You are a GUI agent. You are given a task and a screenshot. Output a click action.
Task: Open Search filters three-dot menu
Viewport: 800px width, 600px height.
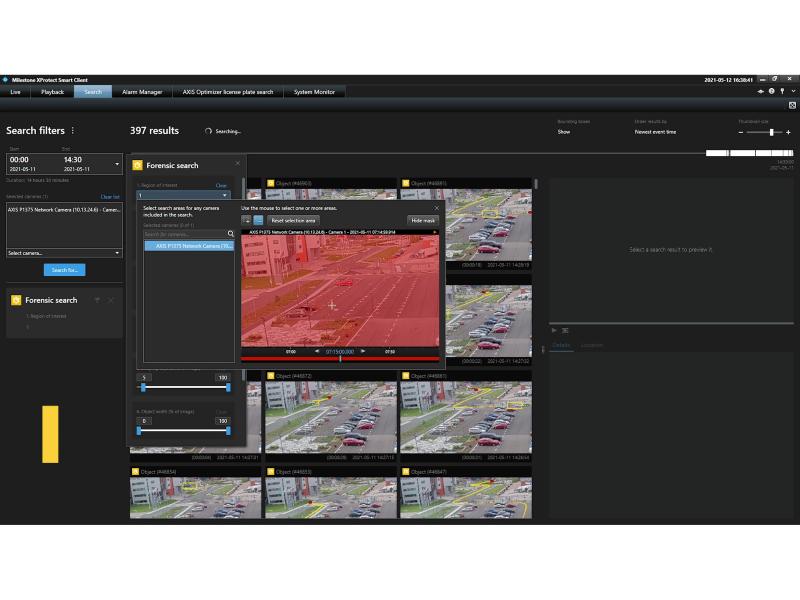tap(73, 131)
